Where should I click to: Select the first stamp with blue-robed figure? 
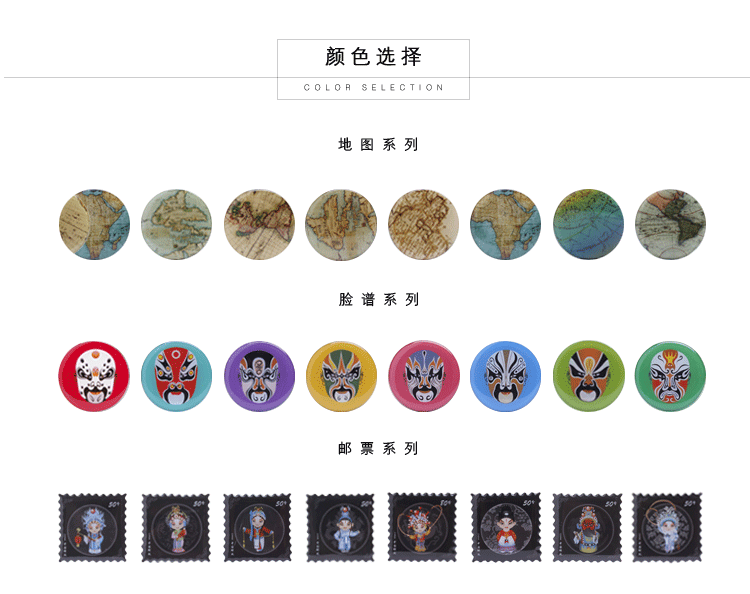(92, 528)
